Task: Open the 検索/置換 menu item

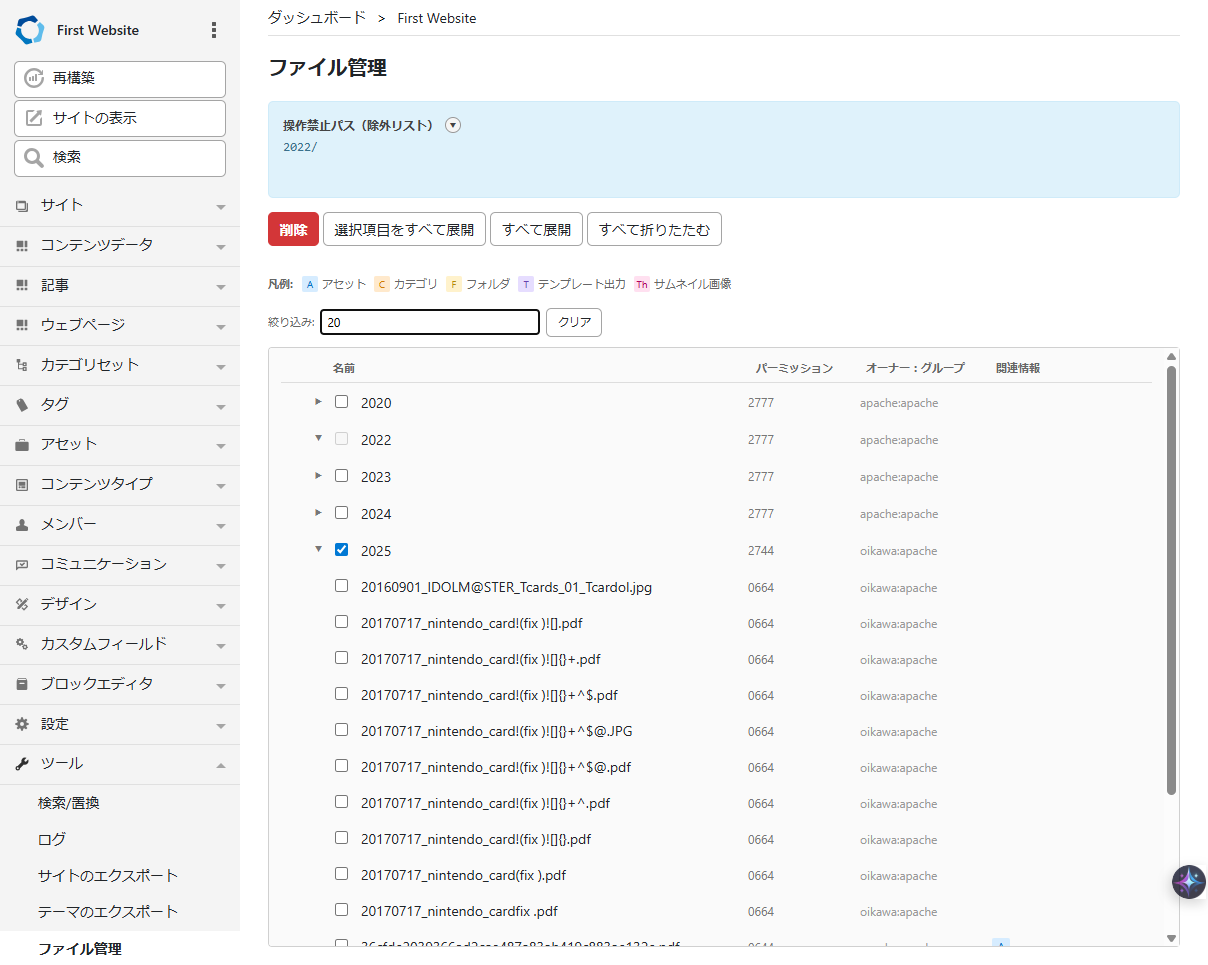Action: [69, 803]
